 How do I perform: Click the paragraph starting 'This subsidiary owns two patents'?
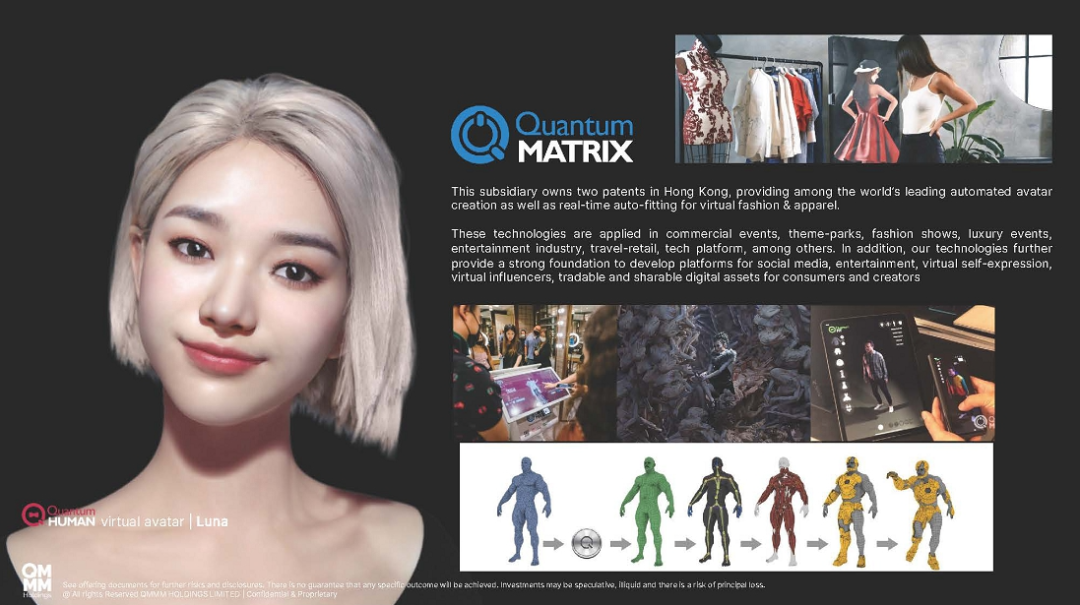751,198
